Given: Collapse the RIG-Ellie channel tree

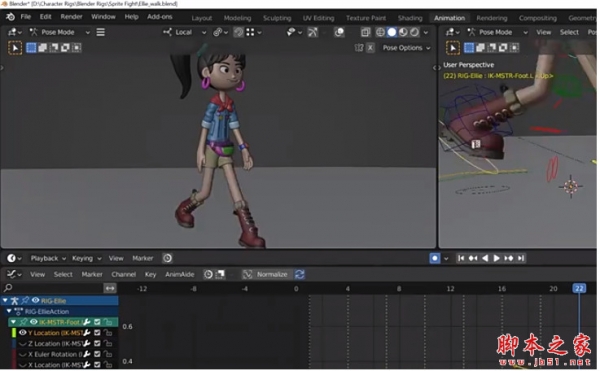Looking at the screenshot, I should click(5, 301).
